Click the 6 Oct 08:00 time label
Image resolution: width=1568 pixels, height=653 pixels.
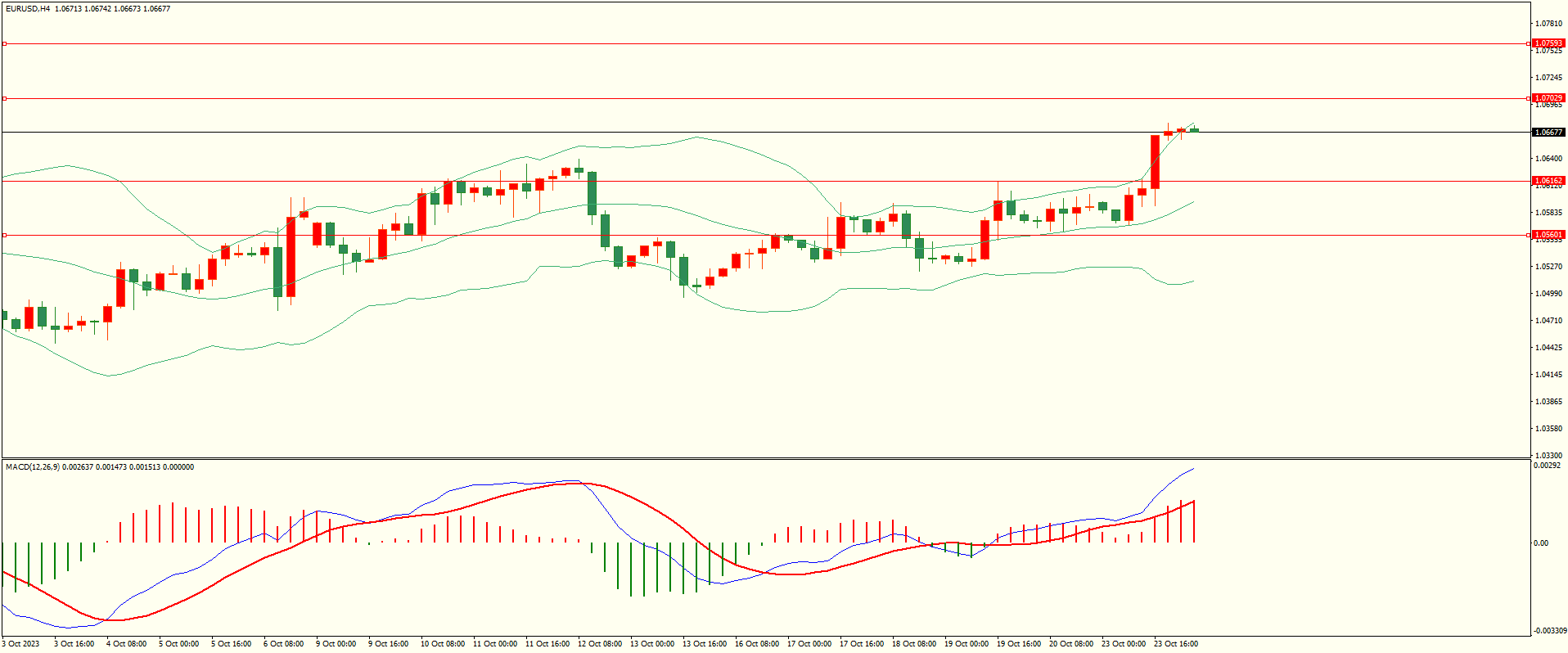(x=284, y=644)
